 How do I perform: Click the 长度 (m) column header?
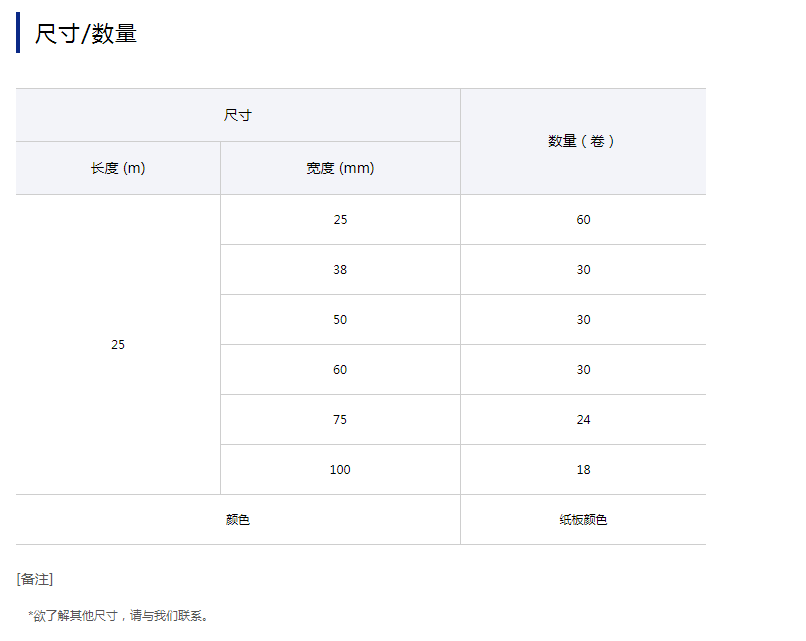[118, 168]
